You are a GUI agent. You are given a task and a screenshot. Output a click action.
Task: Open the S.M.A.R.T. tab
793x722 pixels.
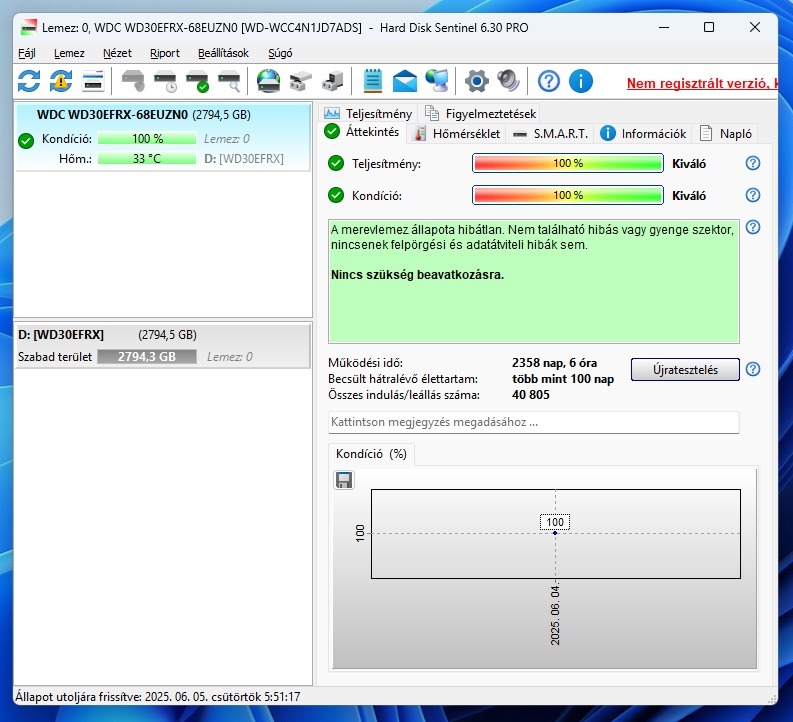coord(550,133)
